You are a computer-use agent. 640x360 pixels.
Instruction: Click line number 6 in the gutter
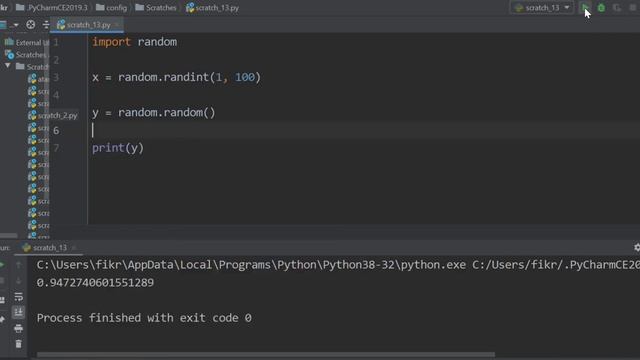56,131
